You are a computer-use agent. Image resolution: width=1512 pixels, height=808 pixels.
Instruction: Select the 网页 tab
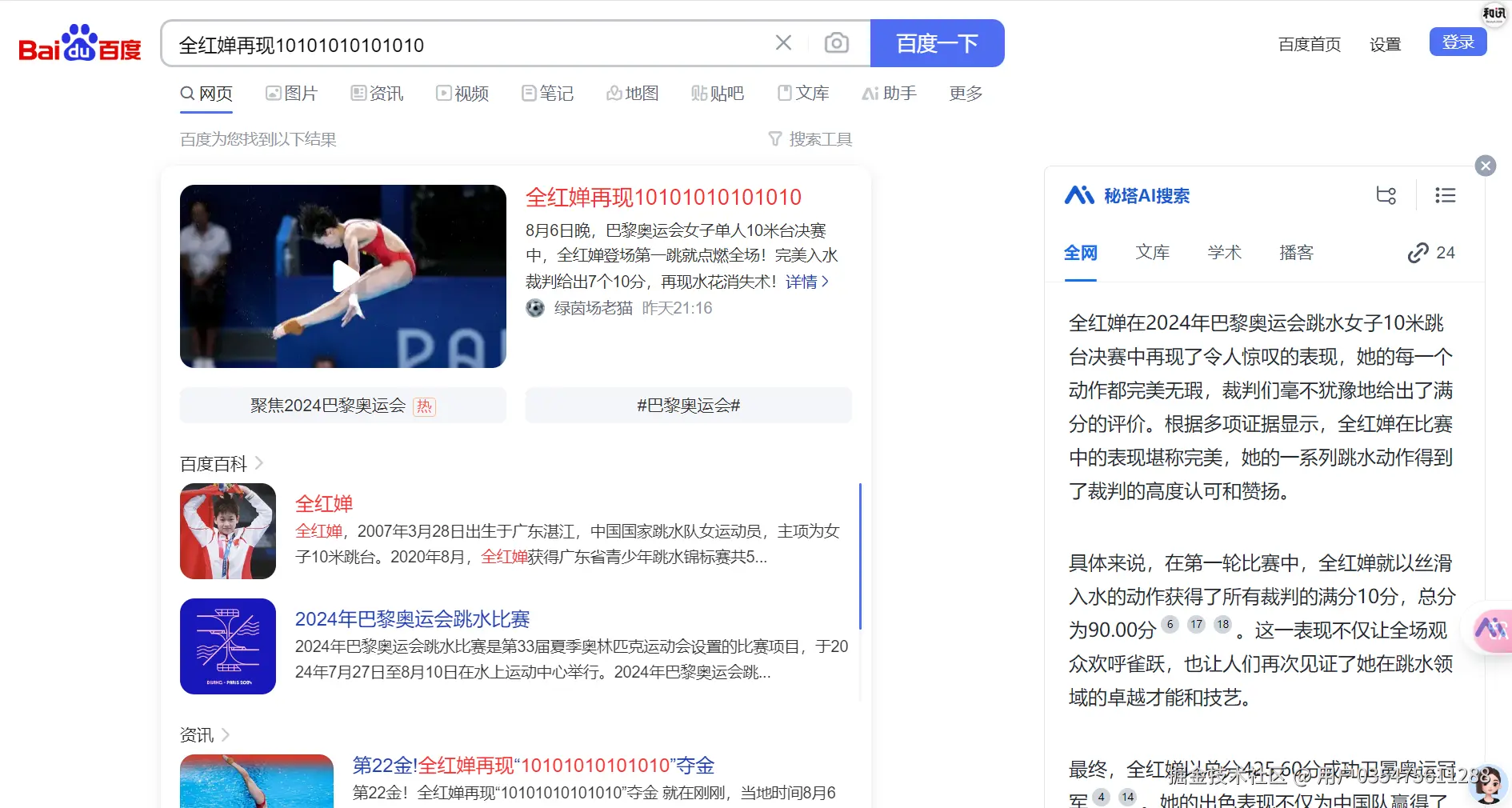[206, 94]
